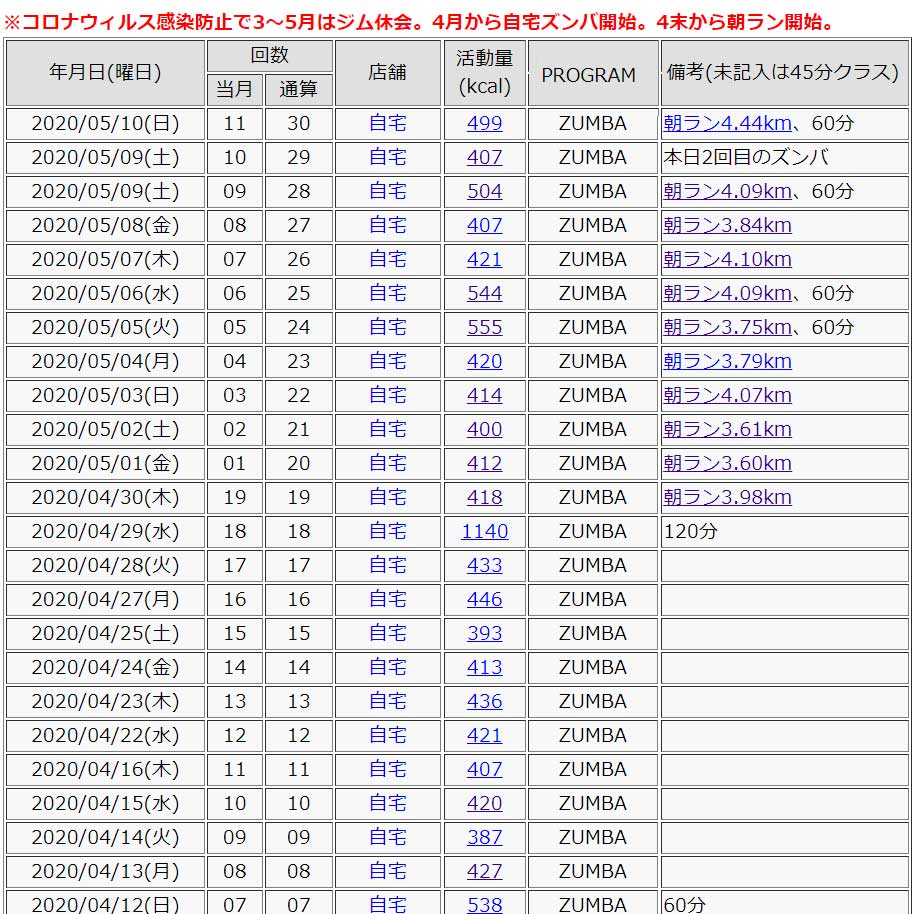Image resolution: width=914 pixels, height=914 pixels.
Task: Click the 387 kcal activity link
Action: [484, 838]
